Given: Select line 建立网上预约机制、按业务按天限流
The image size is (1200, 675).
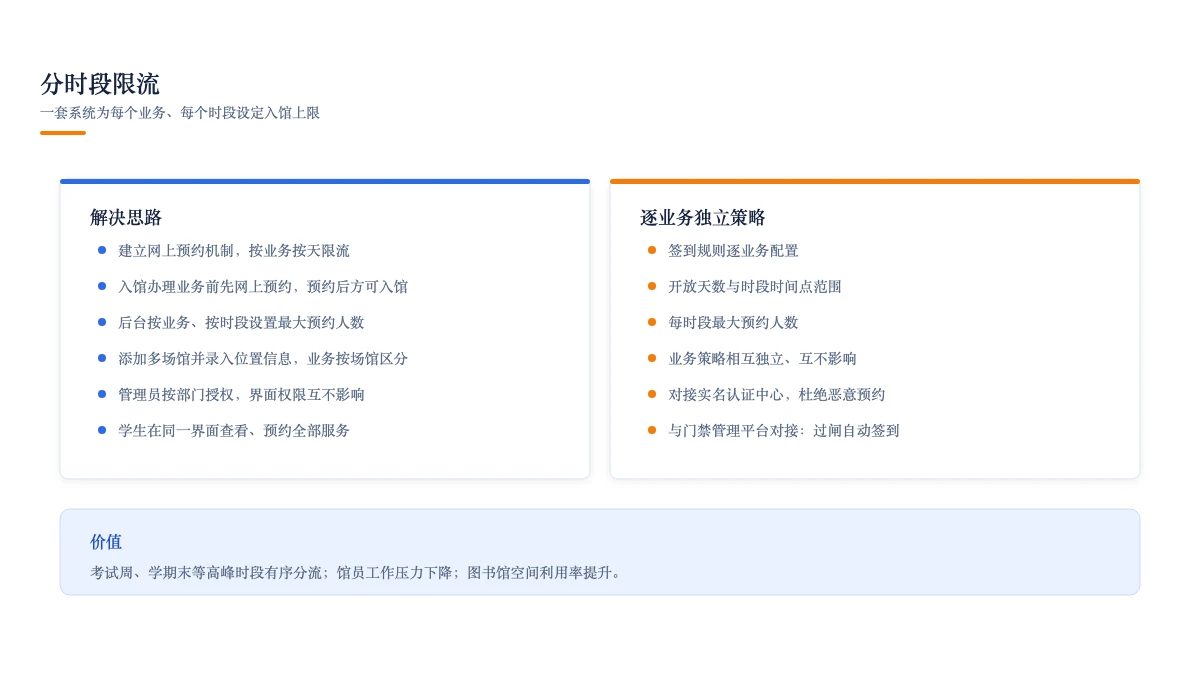Looking at the screenshot, I should pos(234,251).
